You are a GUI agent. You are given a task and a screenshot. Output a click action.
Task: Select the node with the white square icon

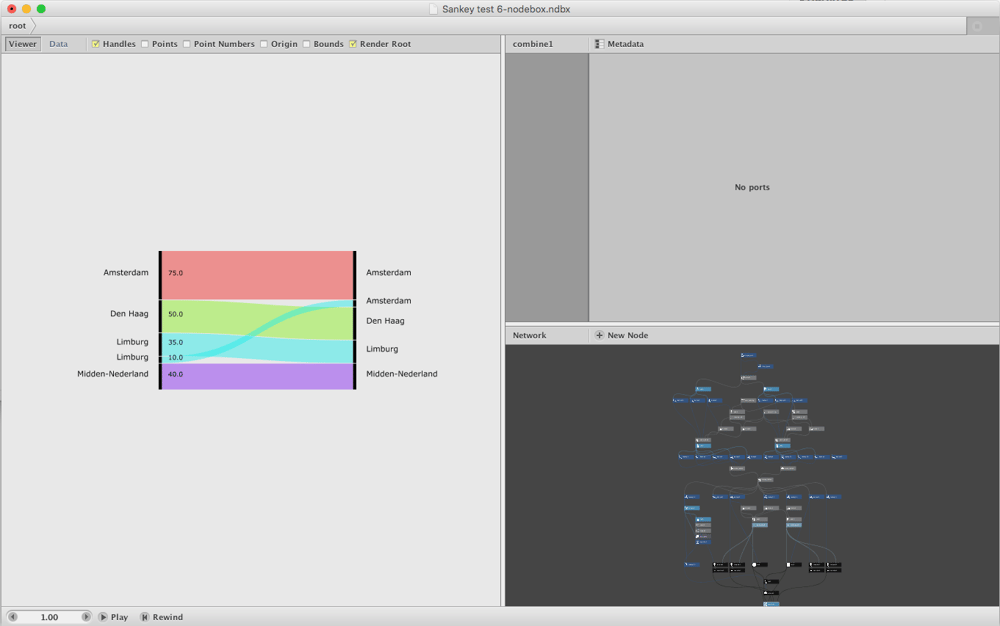pos(794,564)
